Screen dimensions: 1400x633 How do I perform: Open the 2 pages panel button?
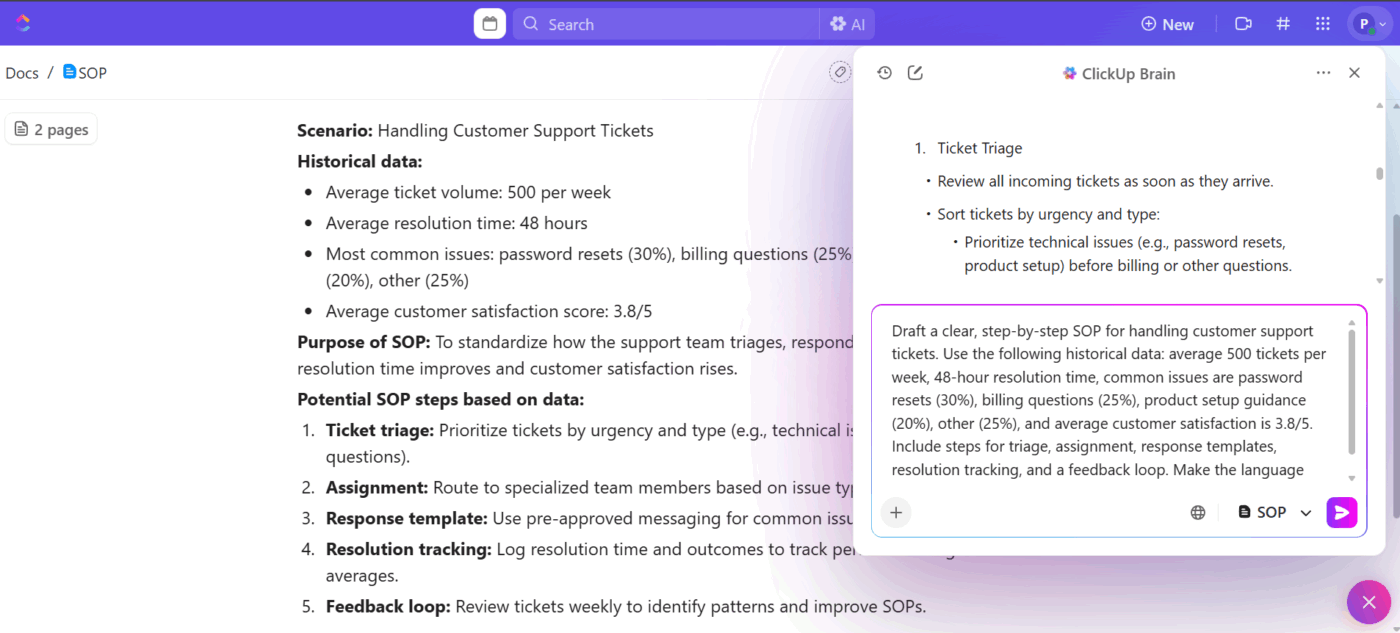51,128
